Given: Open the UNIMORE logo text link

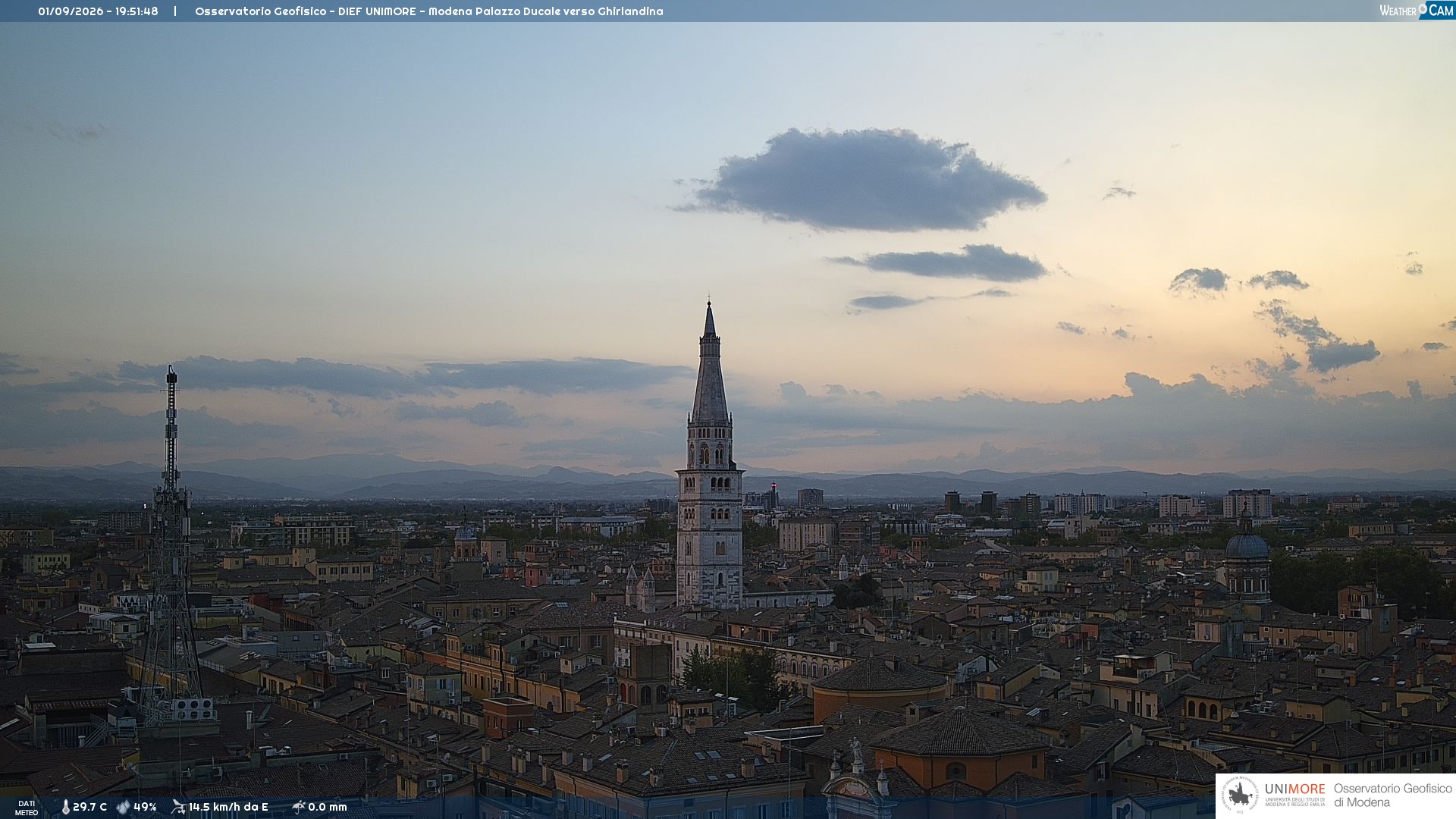Looking at the screenshot, I should (1295, 789).
